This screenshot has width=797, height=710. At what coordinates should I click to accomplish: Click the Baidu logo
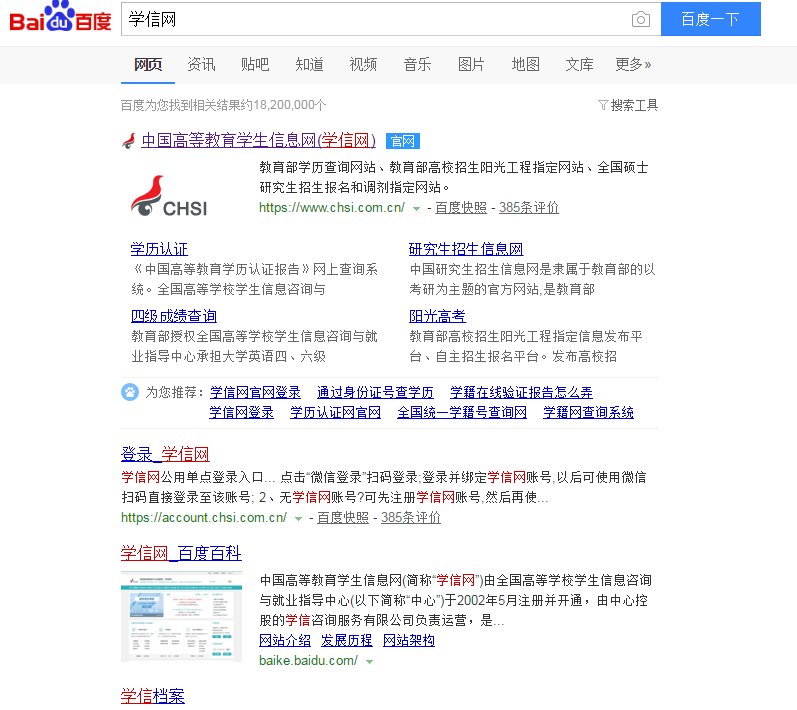(60, 17)
